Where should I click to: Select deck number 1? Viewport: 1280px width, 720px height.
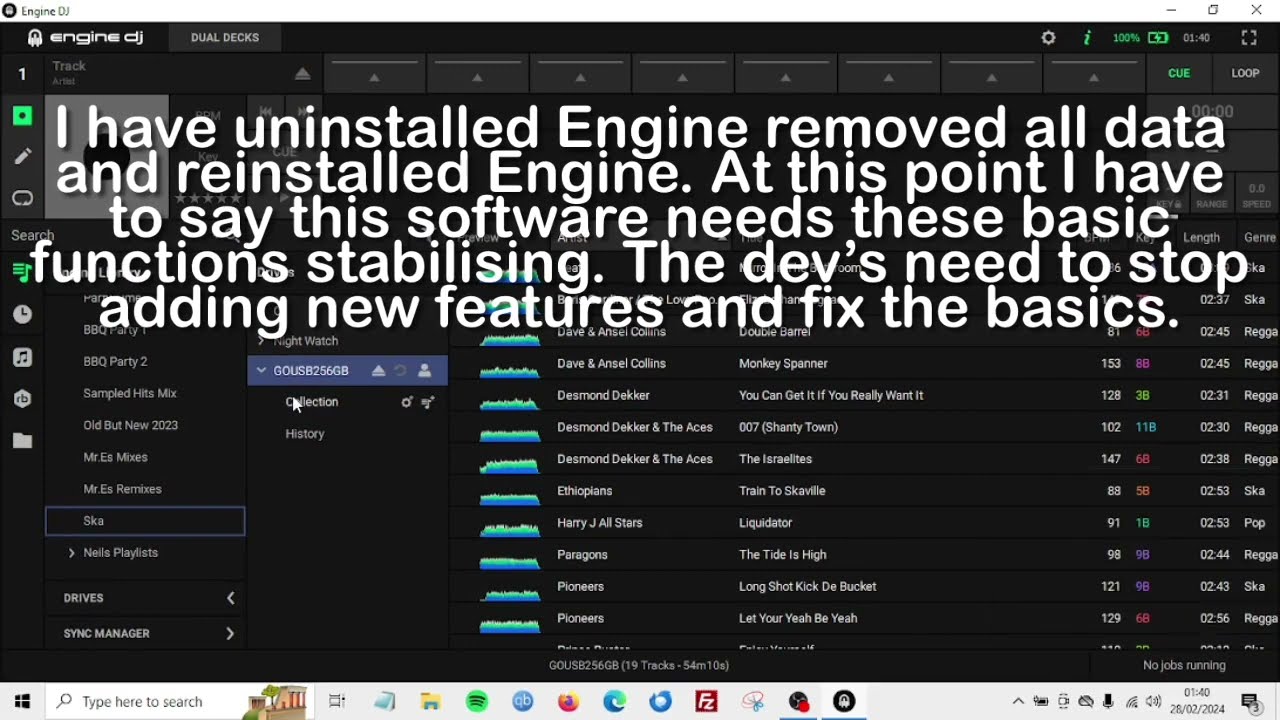pyautogui.click(x=22, y=74)
